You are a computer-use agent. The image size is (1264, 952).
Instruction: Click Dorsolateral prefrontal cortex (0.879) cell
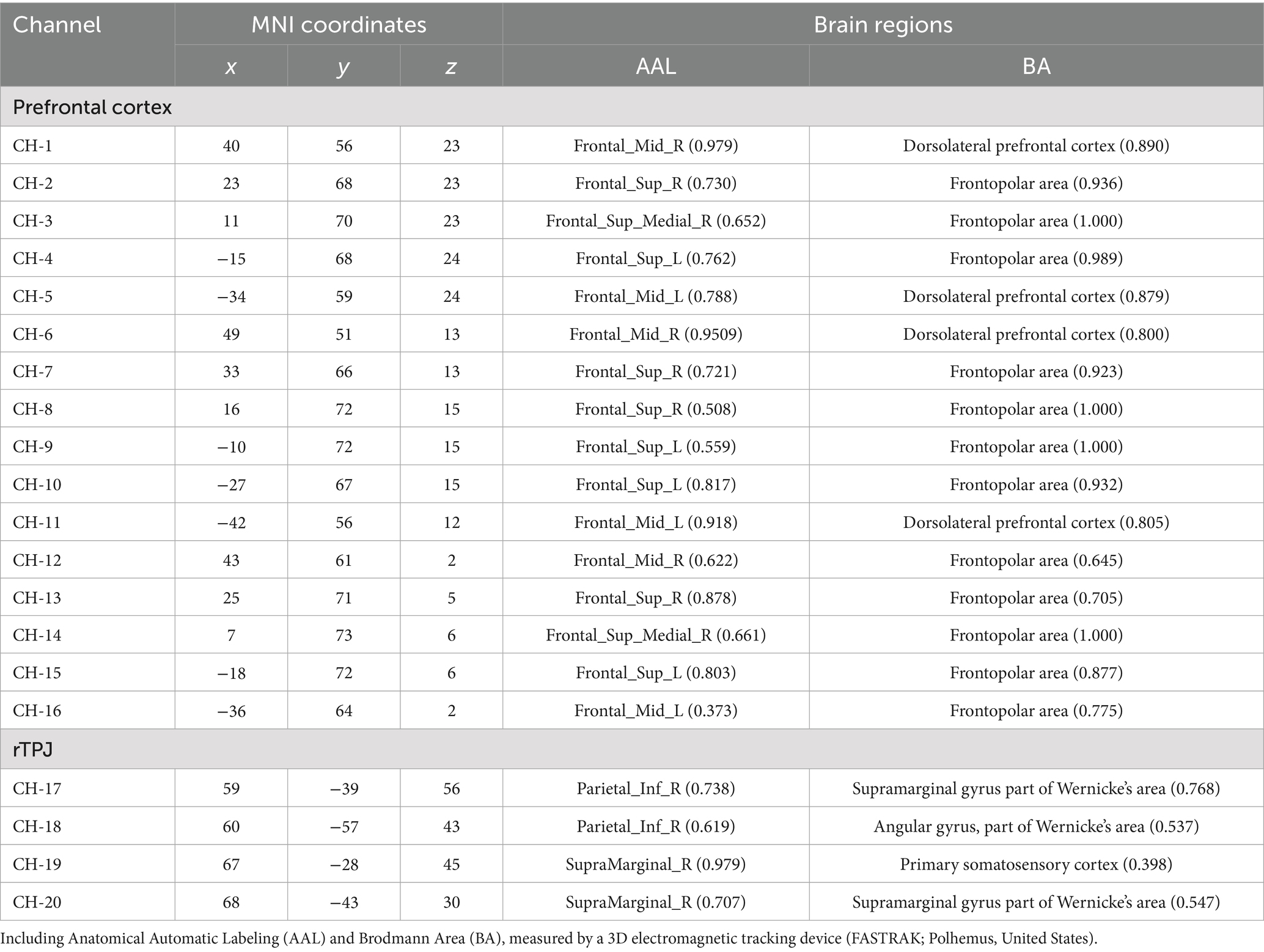[1036, 296]
